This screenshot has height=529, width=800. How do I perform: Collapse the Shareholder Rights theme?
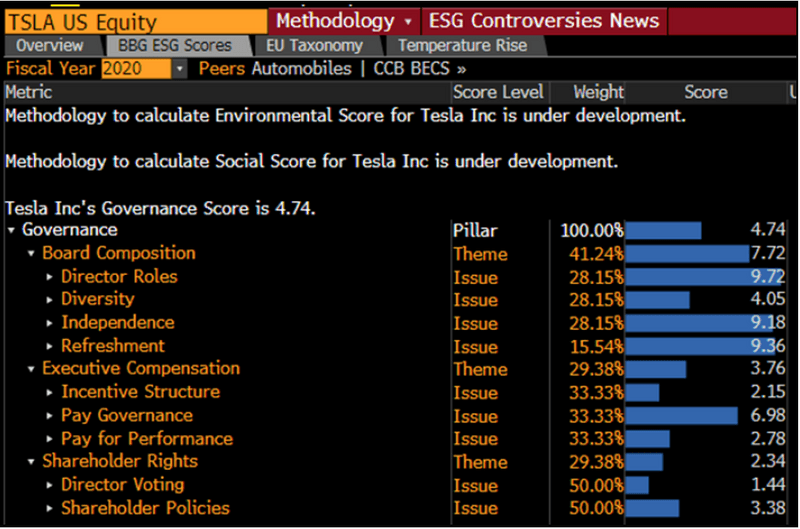(31, 462)
